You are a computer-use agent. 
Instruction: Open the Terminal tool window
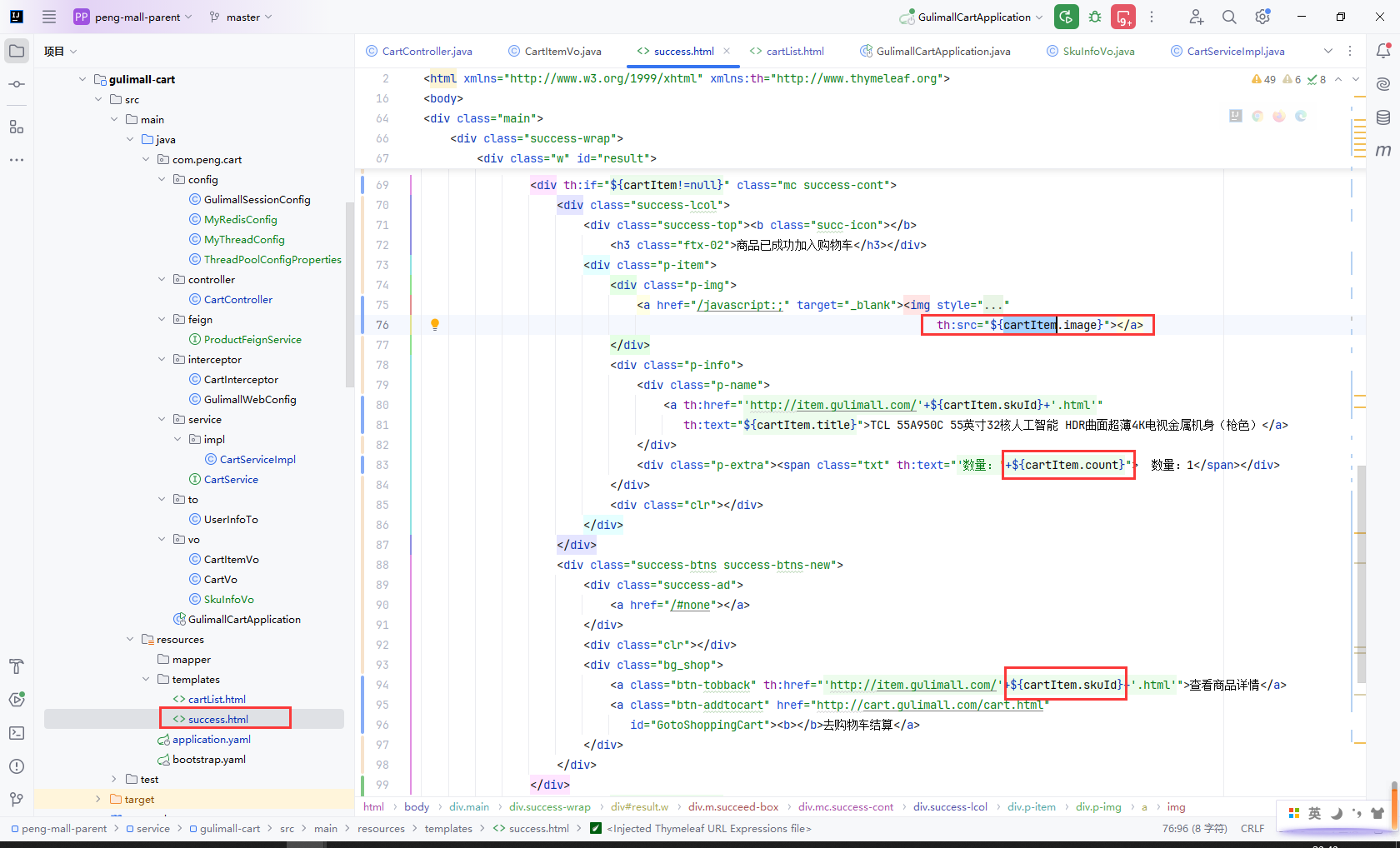pos(17,733)
